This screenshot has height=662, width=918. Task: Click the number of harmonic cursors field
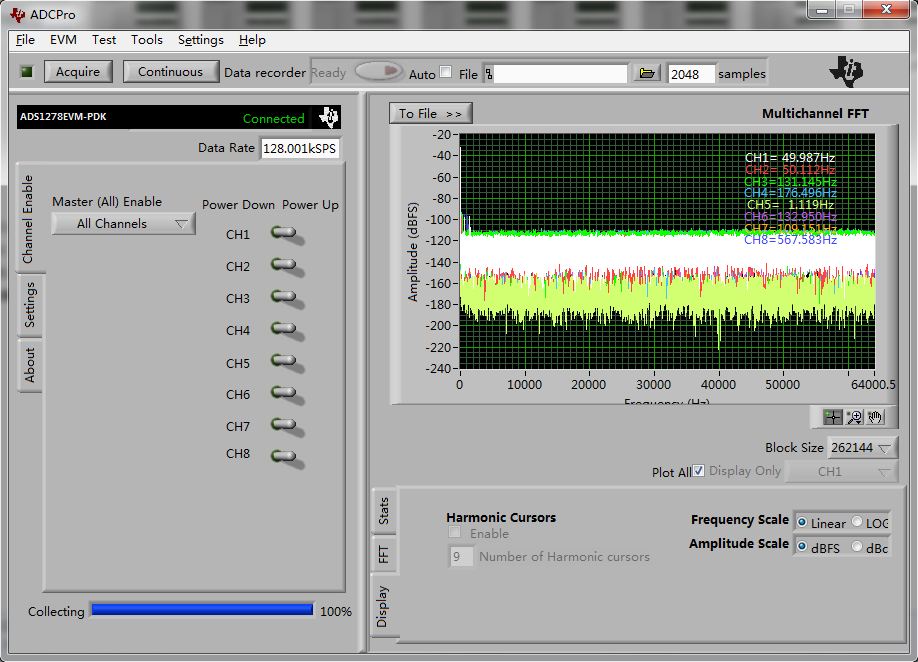(460, 557)
